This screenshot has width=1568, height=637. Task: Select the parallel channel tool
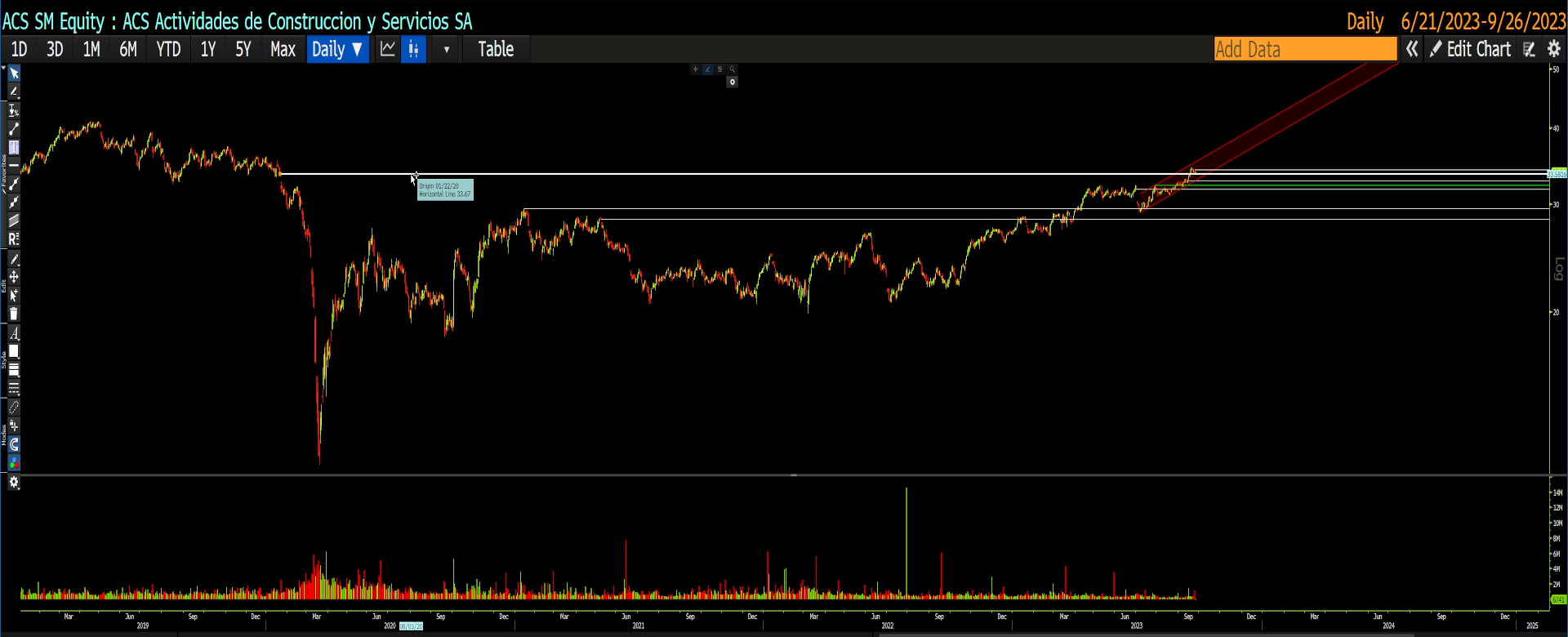(x=14, y=220)
